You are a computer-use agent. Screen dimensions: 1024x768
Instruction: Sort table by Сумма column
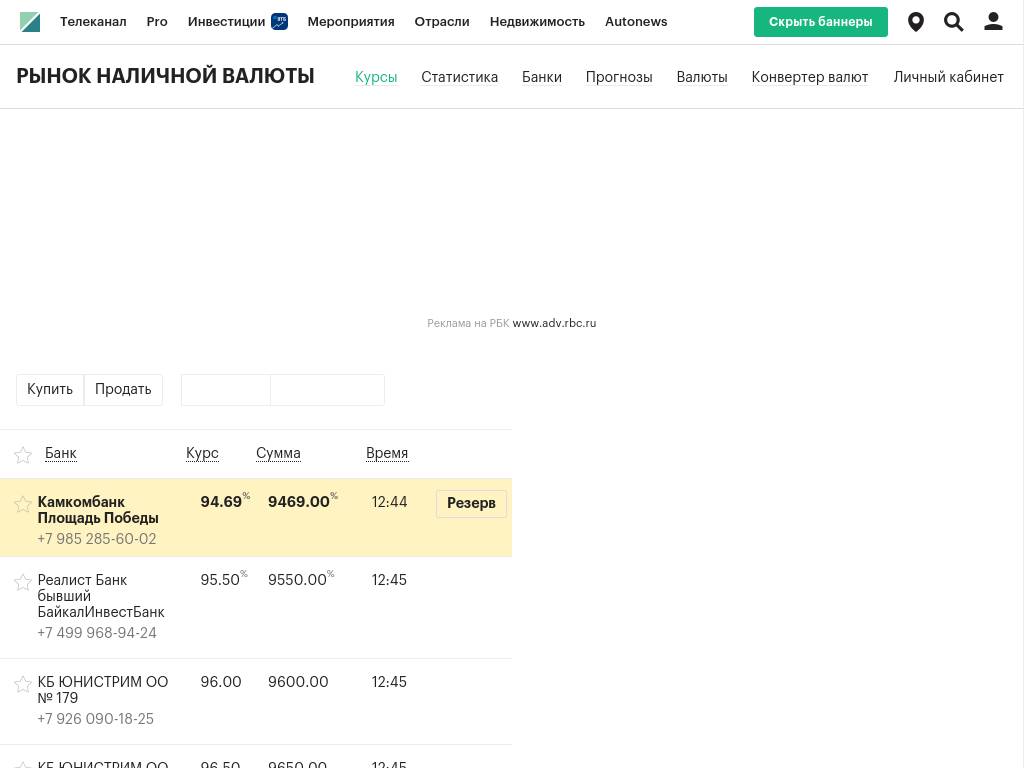tap(278, 453)
